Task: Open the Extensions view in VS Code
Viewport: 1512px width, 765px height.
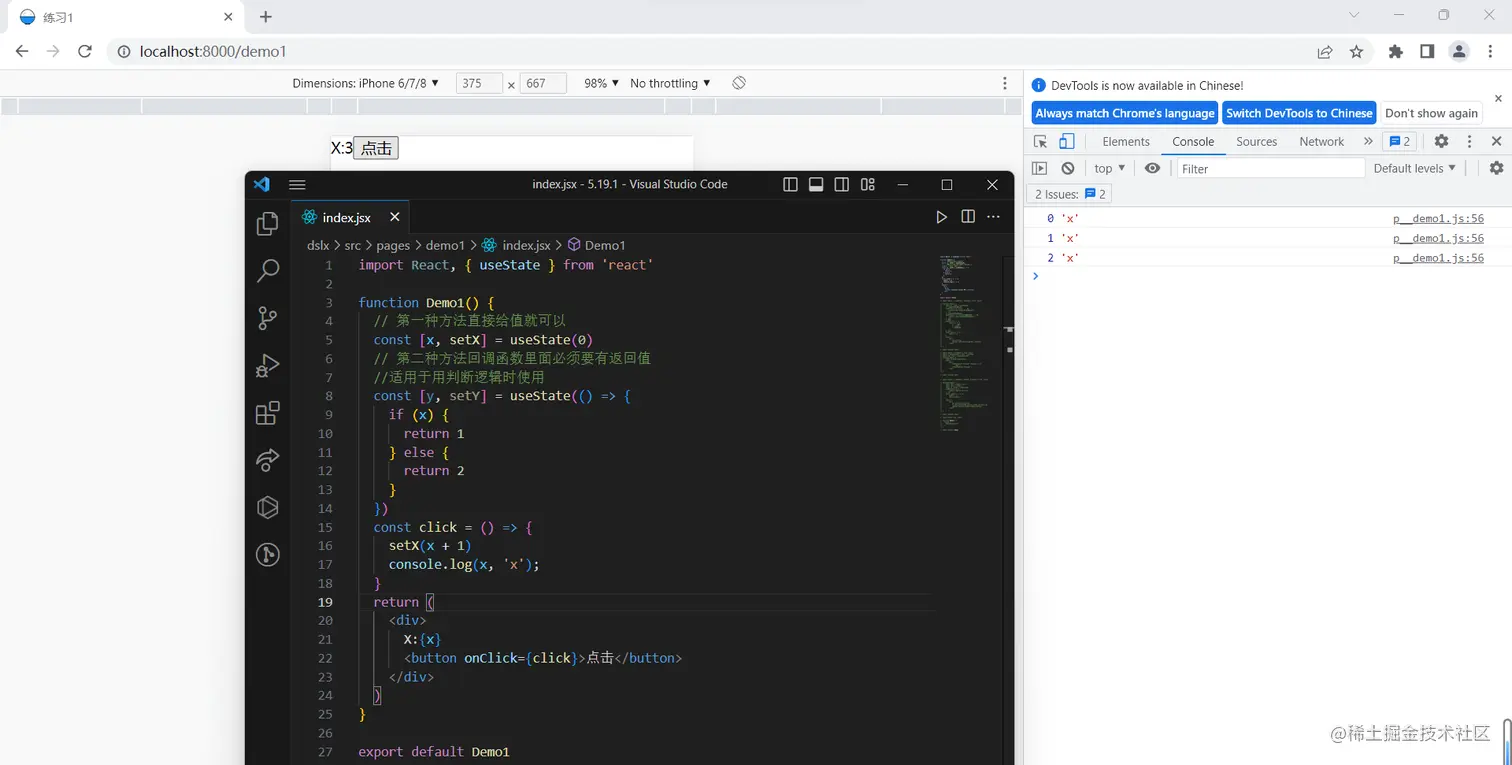Action: 268,413
